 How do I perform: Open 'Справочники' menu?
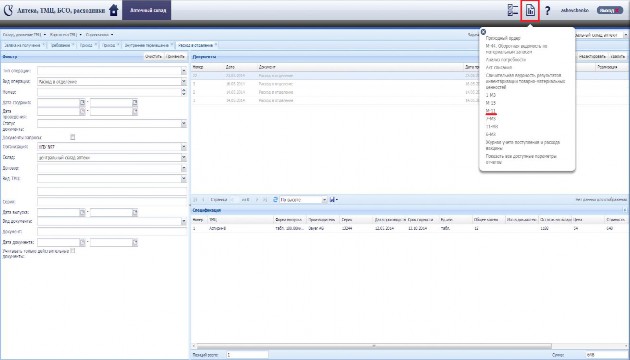tap(99, 35)
